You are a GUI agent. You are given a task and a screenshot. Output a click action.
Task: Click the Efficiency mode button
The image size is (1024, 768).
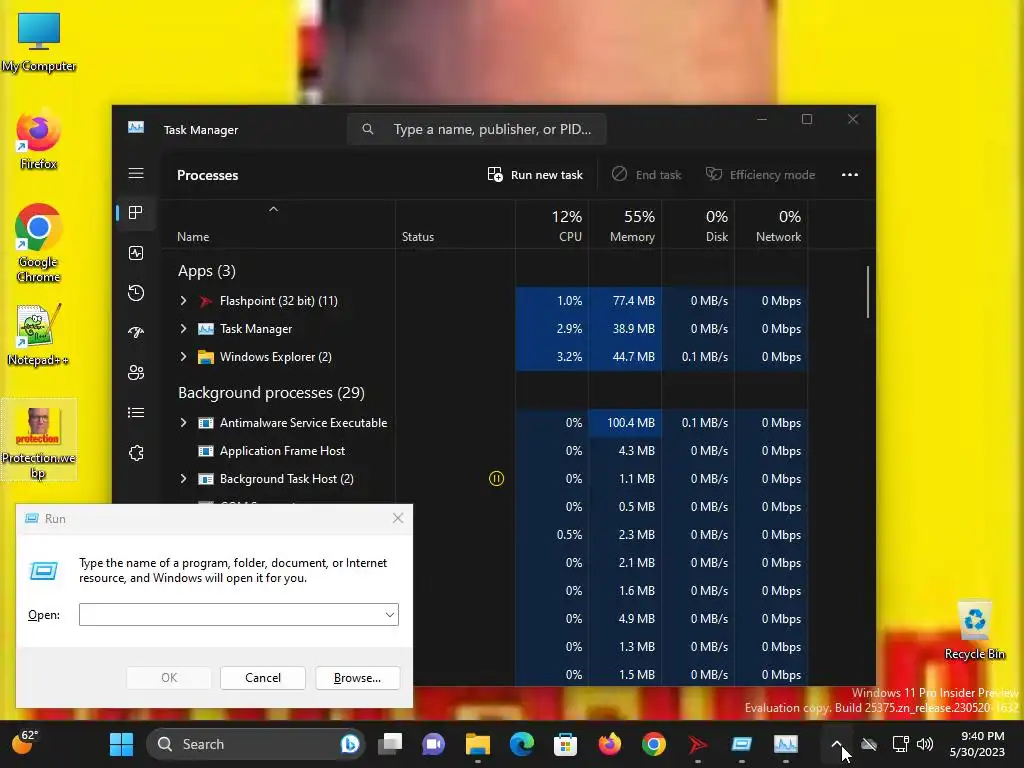coord(760,174)
